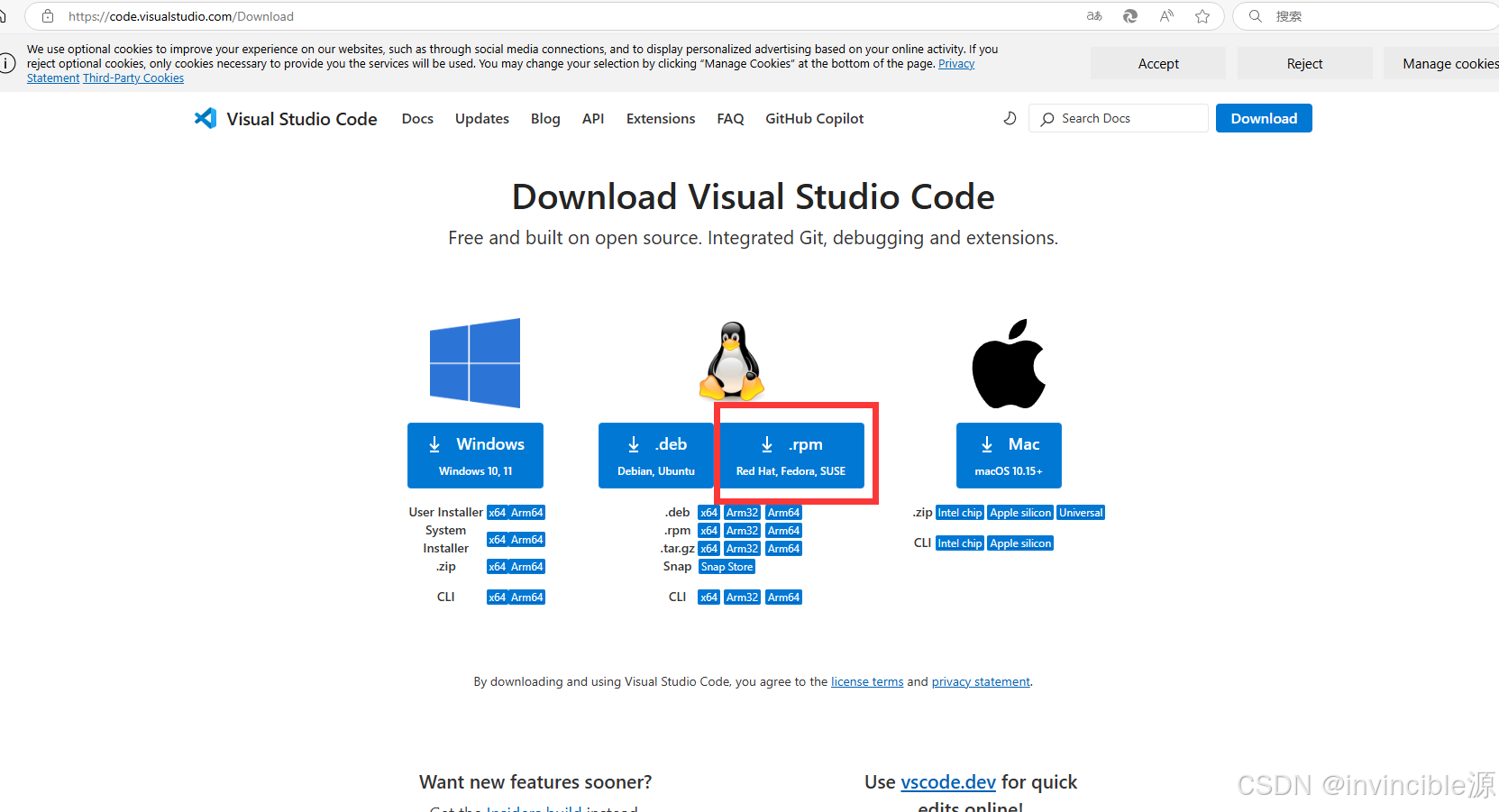Reject optional cookies
1499x812 pixels.
tap(1304, 63)
